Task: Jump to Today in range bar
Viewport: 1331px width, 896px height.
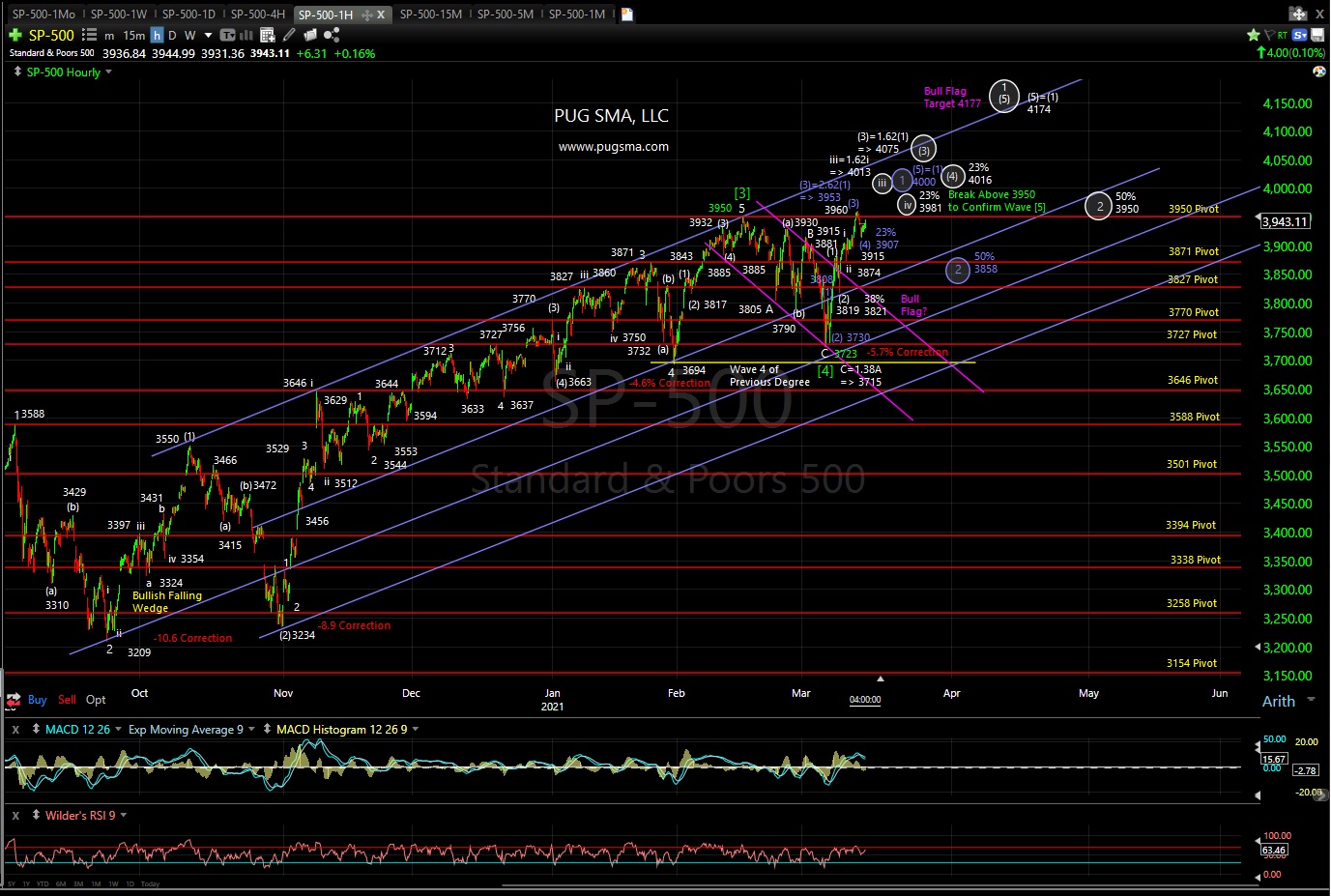Action: click(150, 884)
